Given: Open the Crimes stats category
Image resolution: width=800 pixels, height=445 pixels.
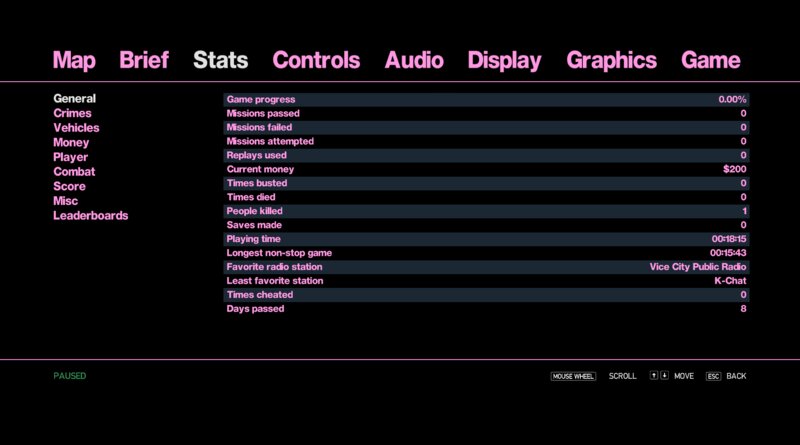Looking at the screenshot, I should [72, 113].
